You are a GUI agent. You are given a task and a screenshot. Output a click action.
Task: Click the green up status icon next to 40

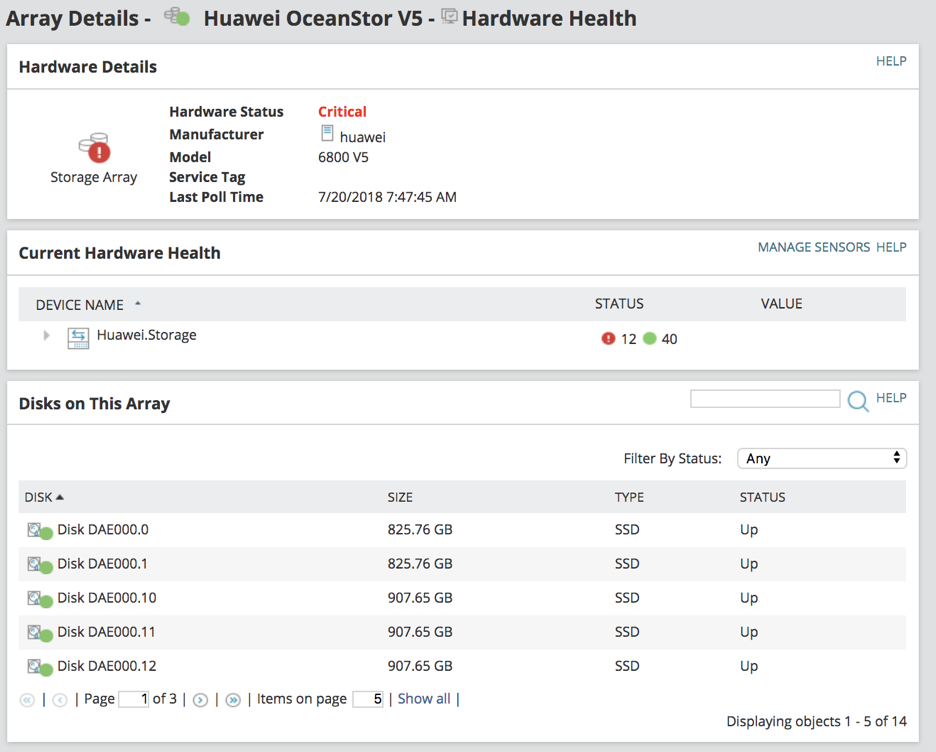pos(650,339)
